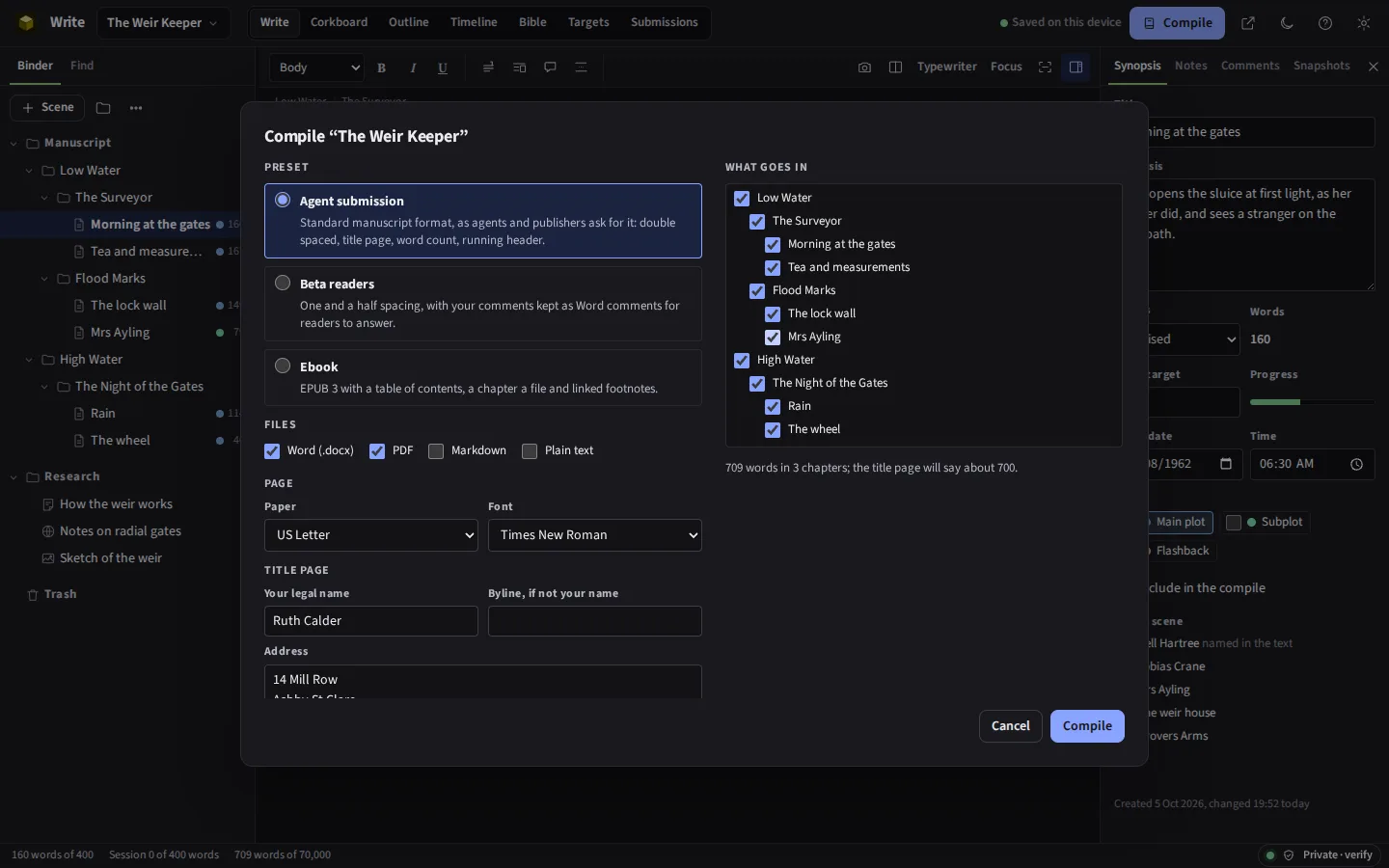Open the export icon next to top Compile
Viewport: 1389px width, 868px height.
pyautogui.click(x=1248, y=23)
